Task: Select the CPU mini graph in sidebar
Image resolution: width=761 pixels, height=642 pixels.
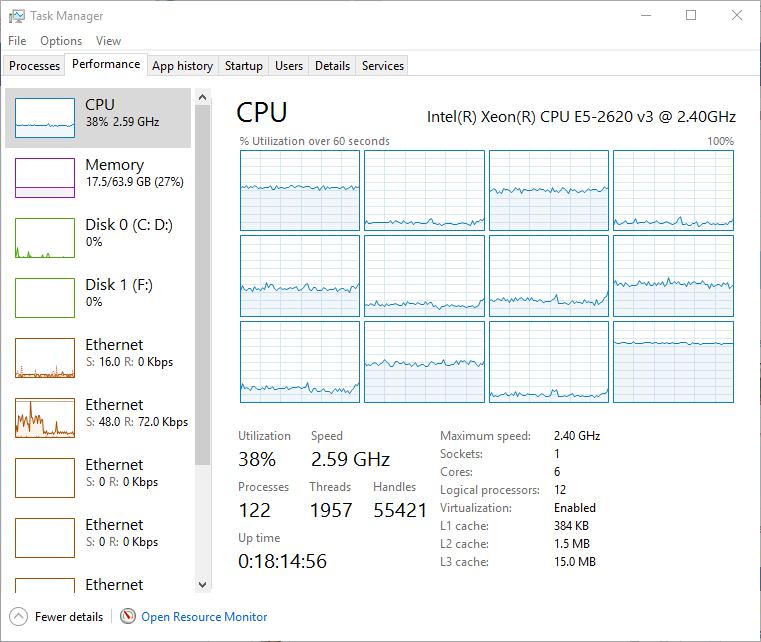Action: [45, 118]
